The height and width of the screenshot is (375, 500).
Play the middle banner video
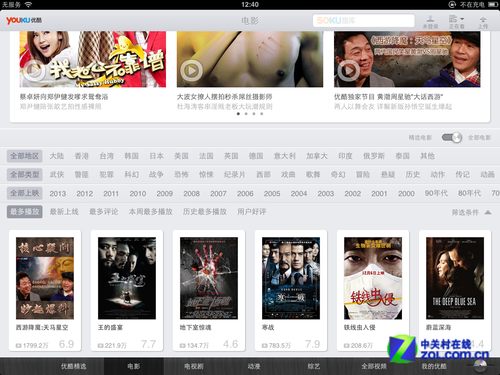tap(191, 71)
